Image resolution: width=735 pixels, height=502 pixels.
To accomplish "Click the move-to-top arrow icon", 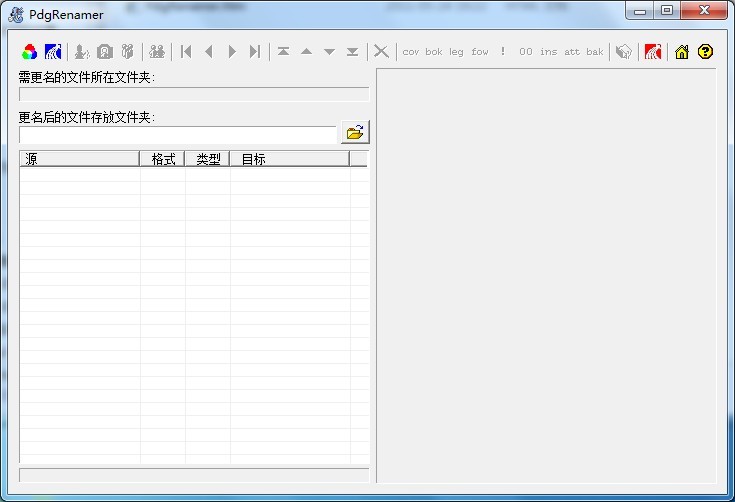I will pyautogui.click(x=284, y=52).
